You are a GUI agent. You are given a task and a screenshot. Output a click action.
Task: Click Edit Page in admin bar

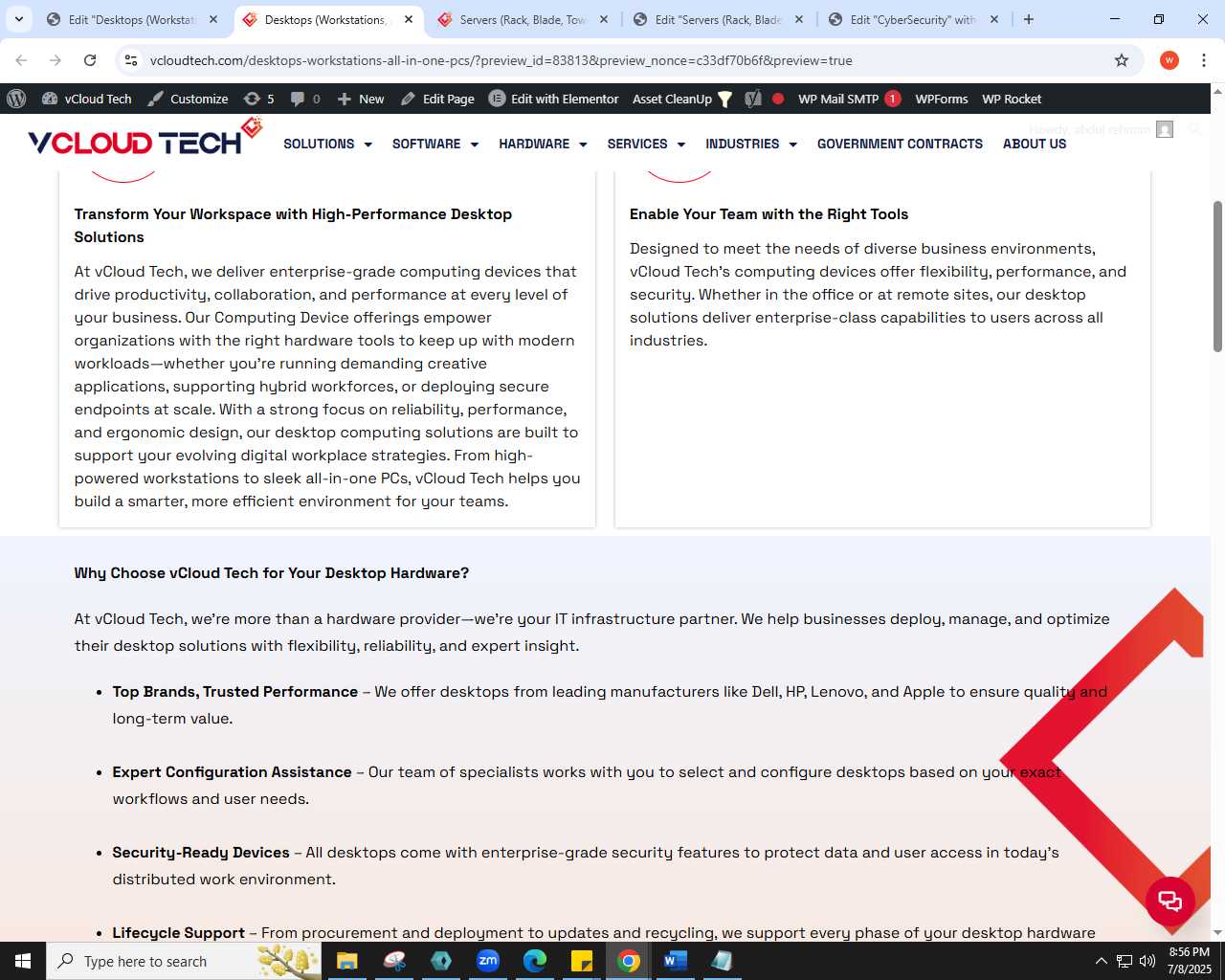point(437,99)
